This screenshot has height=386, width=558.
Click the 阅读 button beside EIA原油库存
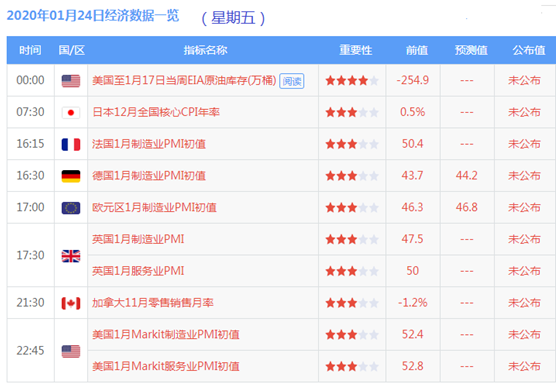[x=292, y=81]
